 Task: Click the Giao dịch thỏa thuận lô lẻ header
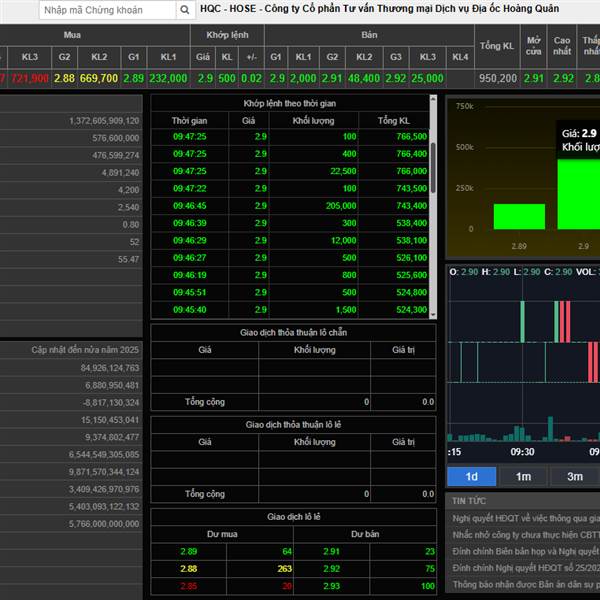pos(293,425)
